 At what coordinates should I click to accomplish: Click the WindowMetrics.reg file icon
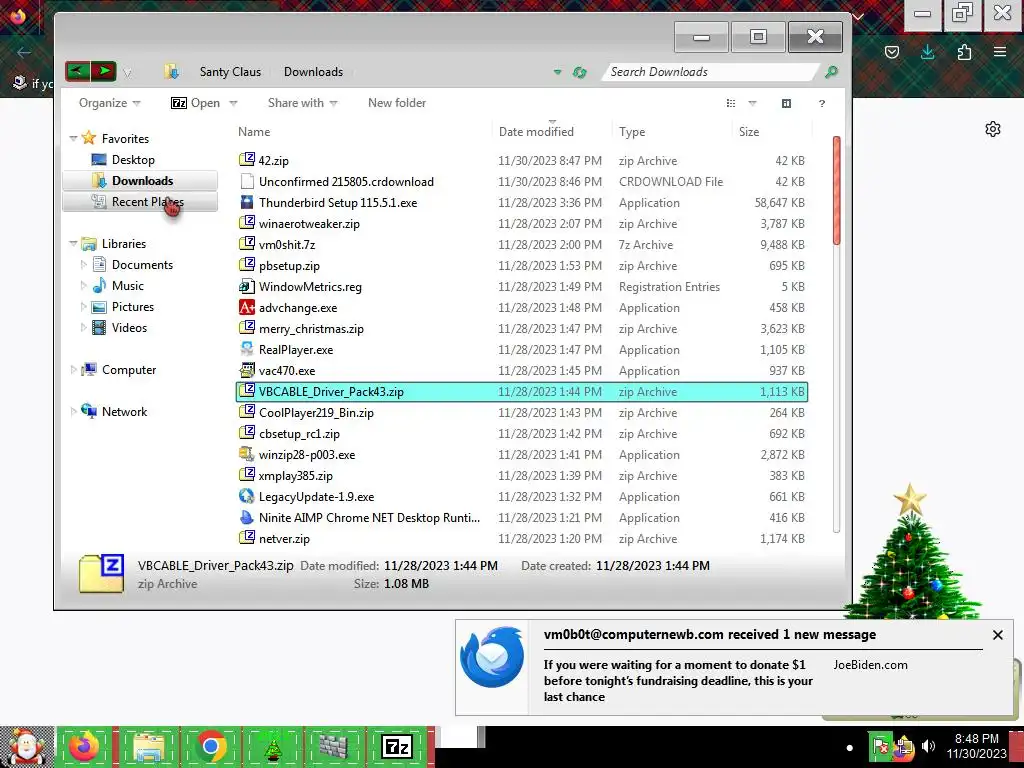[247, 286]
